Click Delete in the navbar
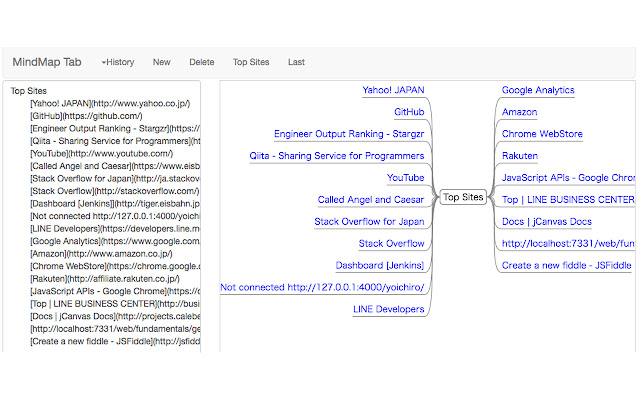The width and height of the screenshot is (640, 400). coord(202,62)
